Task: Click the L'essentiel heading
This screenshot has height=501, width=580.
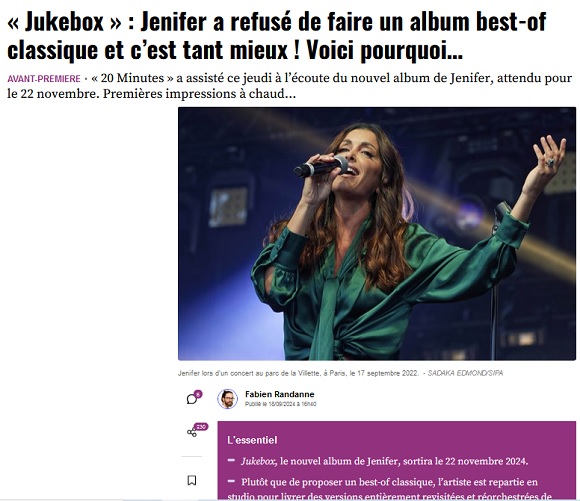Action: 252,440
